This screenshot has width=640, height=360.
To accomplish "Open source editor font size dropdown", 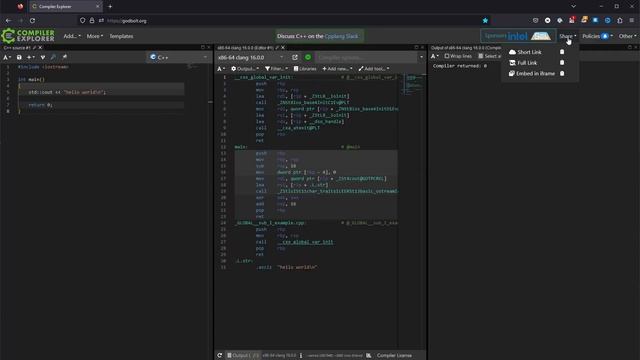I will click(7, 57).
